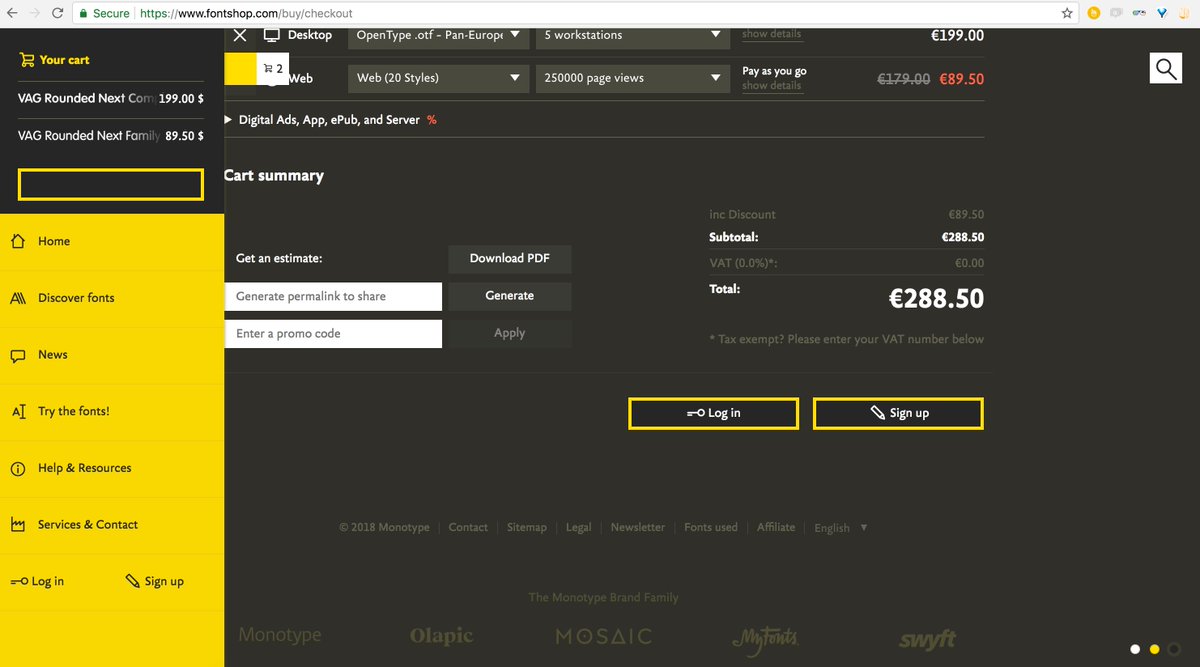Focus the Enter a promo code field
Image resolution: width=1200 pixels, height=667 pixels.
[x=333, y=334]
